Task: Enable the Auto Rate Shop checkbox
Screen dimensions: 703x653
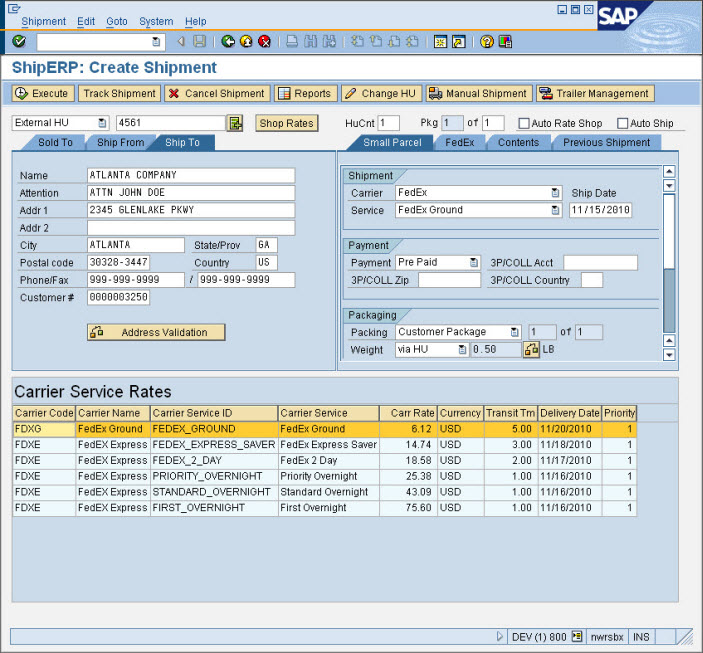Action: click(x=523, y=123)
